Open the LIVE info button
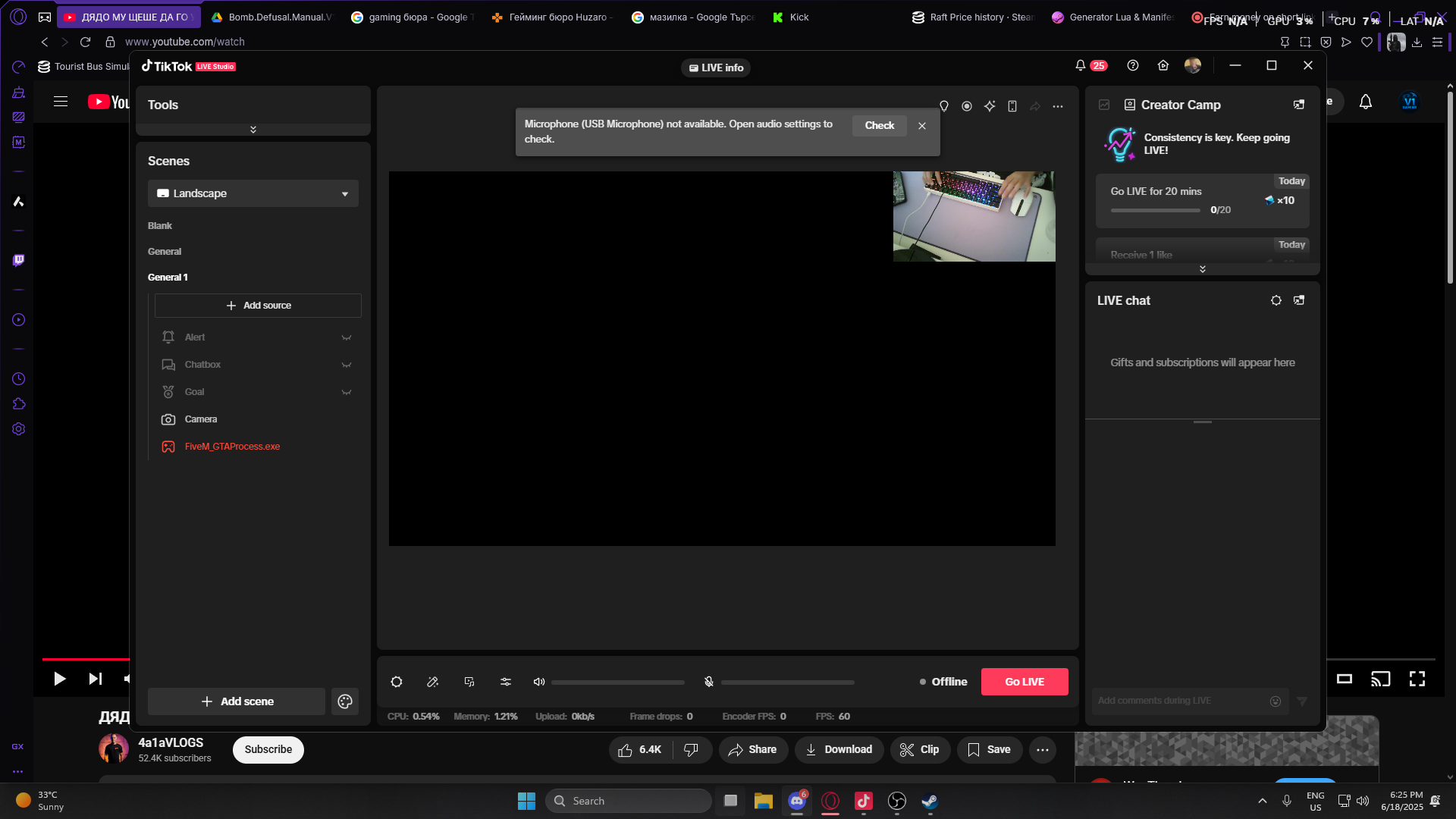 tap(716, 67)
